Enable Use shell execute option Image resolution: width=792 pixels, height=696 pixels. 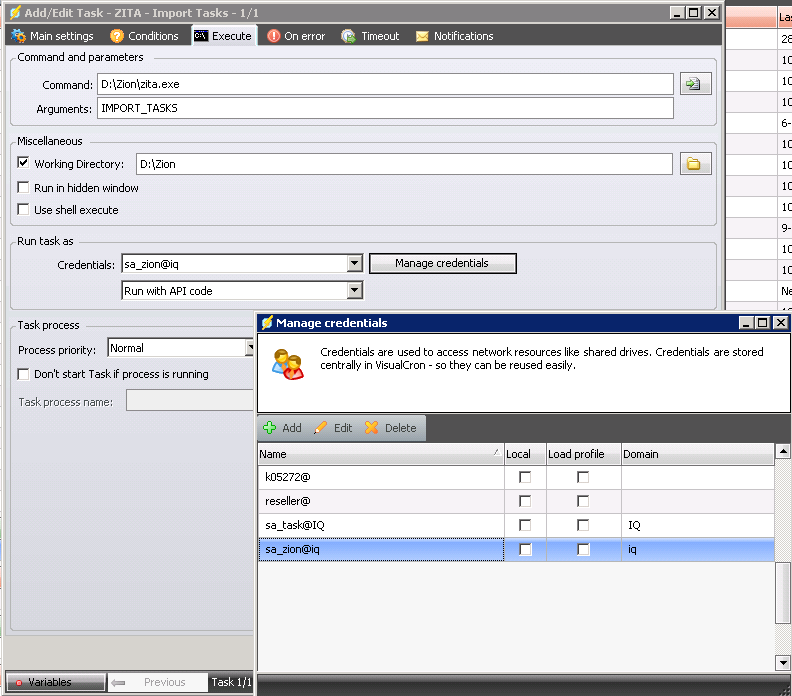24,210
